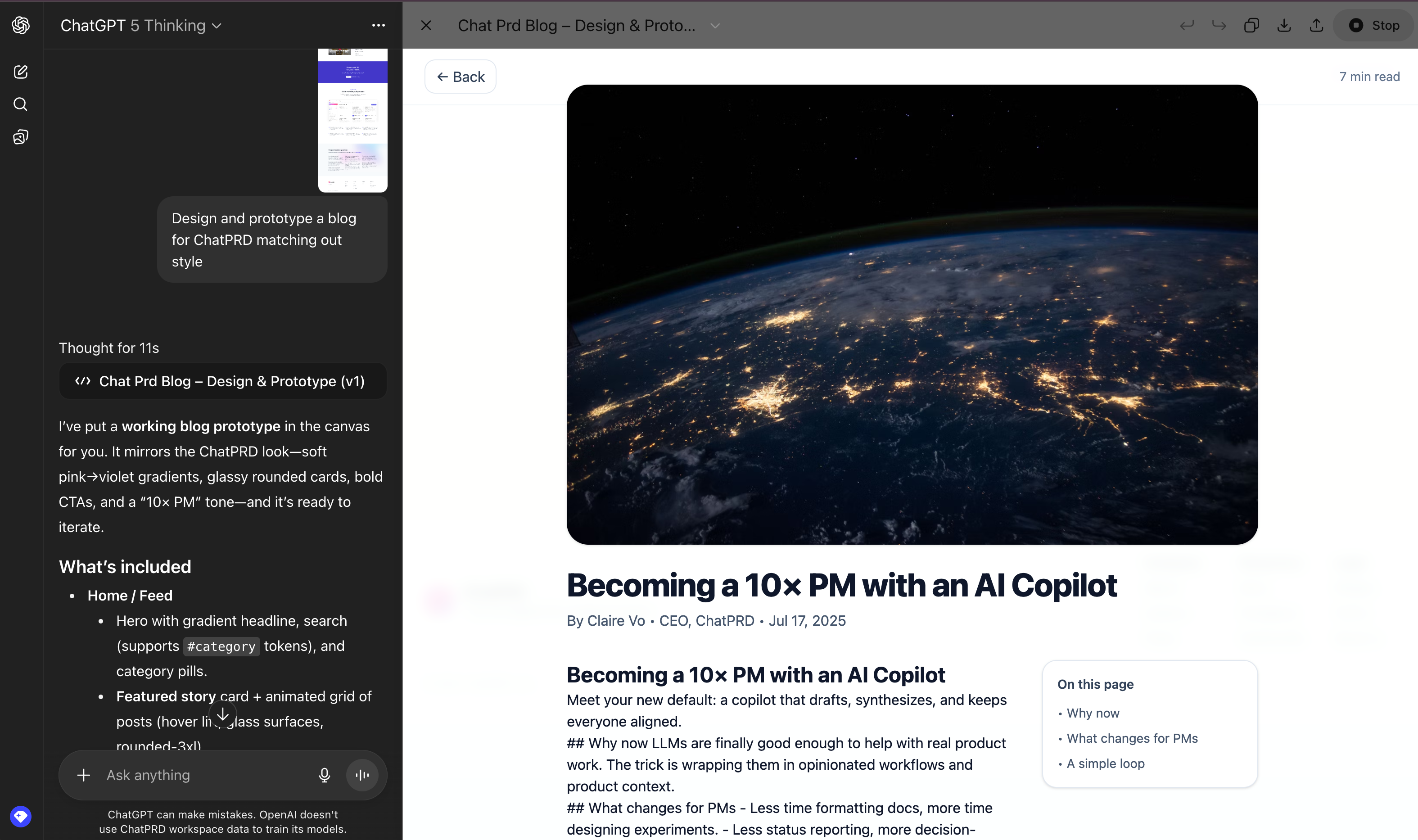Go back with the Back button
Image resolution: width=1418 pixels, height=840 pixels.
[x=460, y=77]
